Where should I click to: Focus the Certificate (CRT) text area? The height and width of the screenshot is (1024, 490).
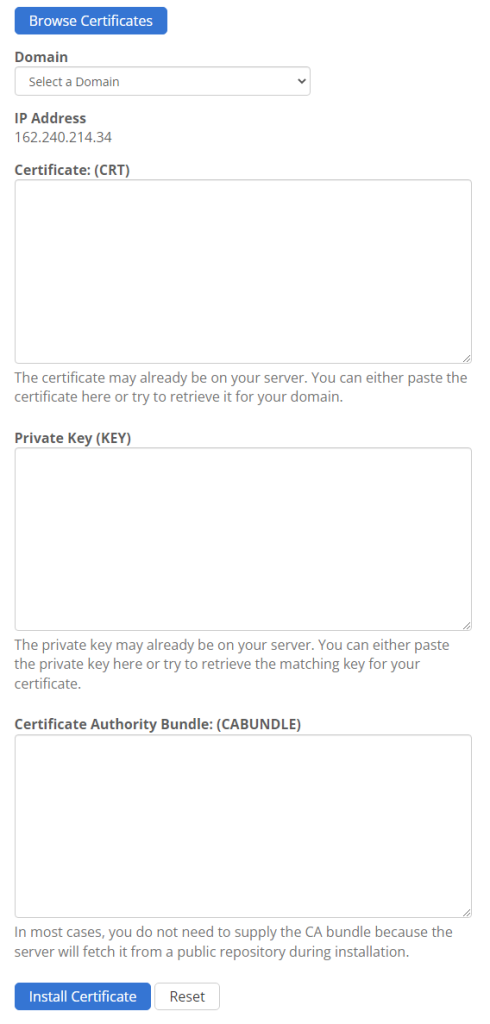click(x=243, y=272)
